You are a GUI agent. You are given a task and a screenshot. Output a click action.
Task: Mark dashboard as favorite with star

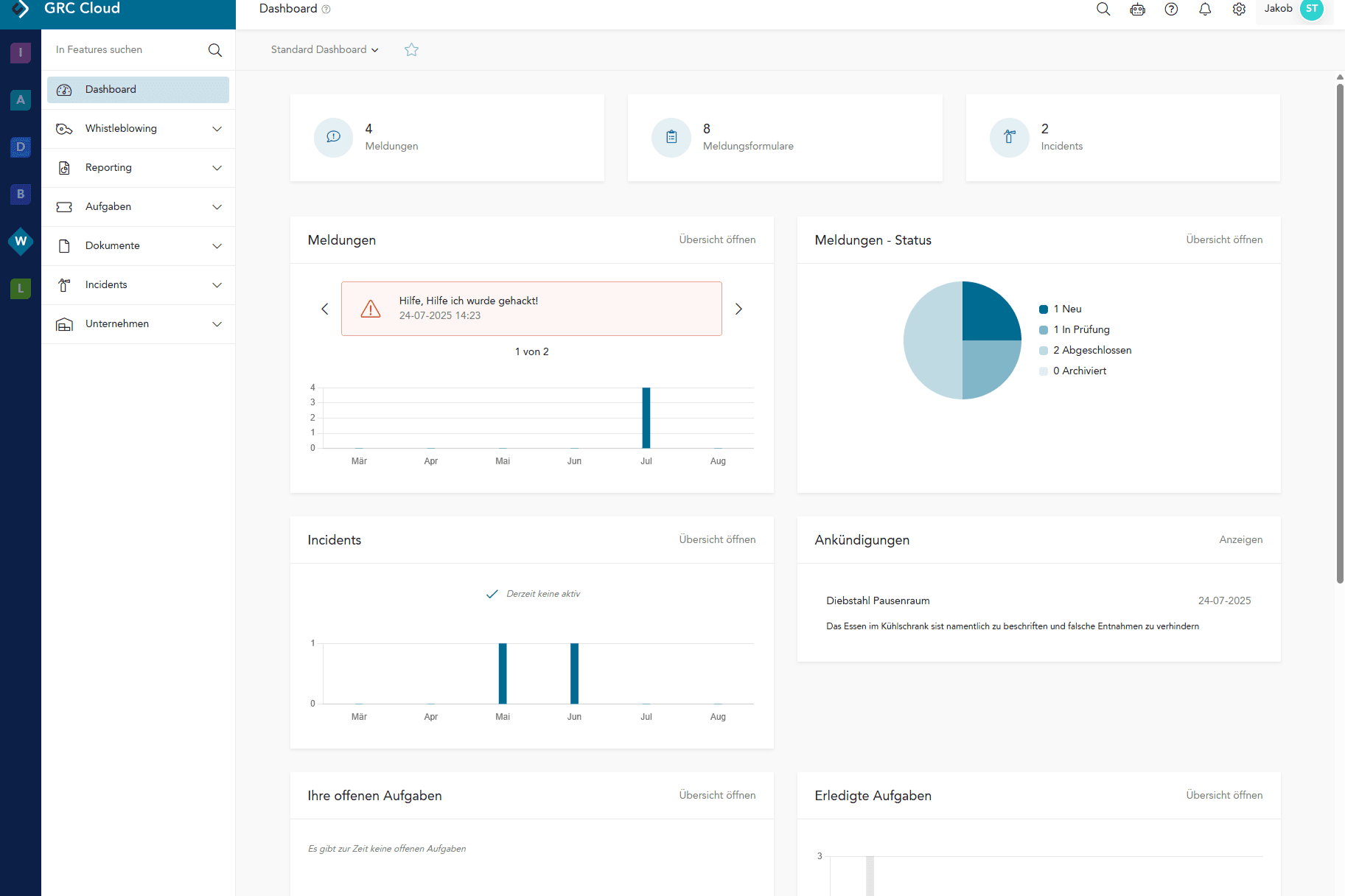(x=411, y=49)
